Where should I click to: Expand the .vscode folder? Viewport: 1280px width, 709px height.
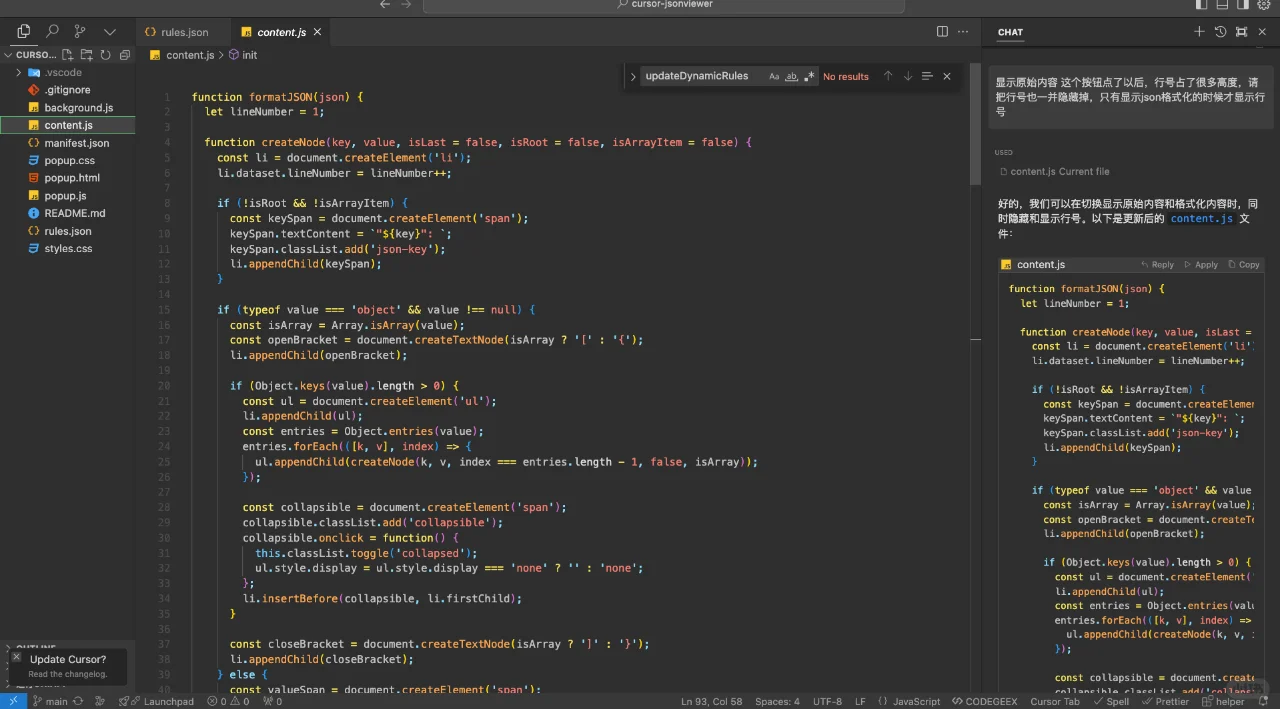pos(62,73)
